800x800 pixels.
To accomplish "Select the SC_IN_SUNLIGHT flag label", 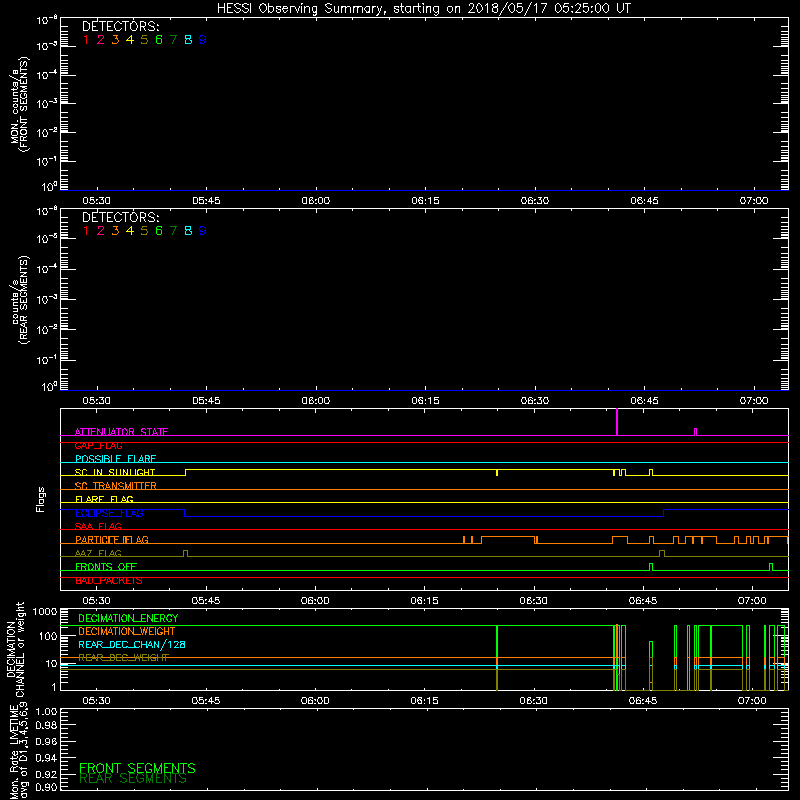I will (115, 472).
